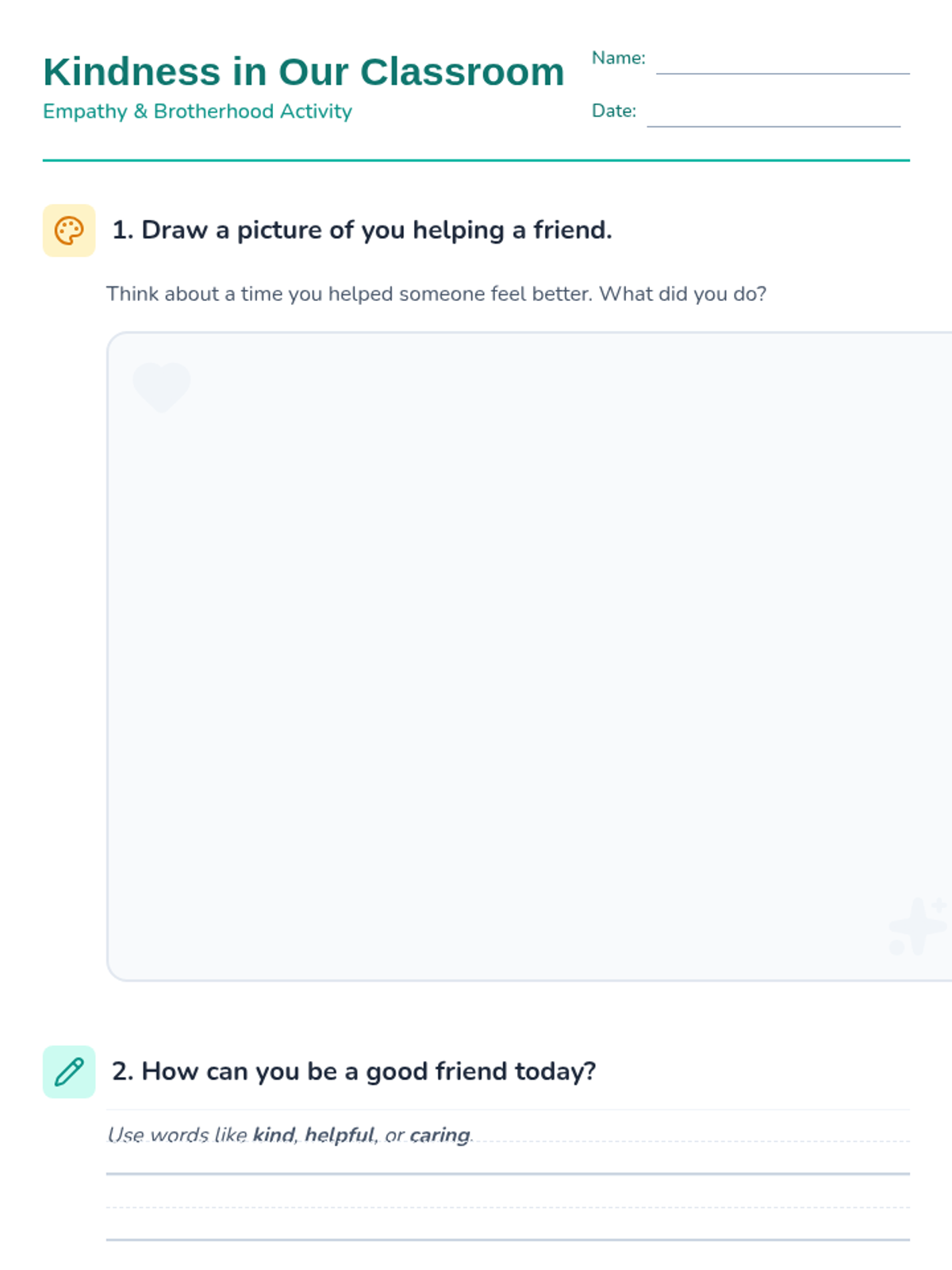
Task: Click the bold word "caring" in the hint
Action: point(440,1135)
